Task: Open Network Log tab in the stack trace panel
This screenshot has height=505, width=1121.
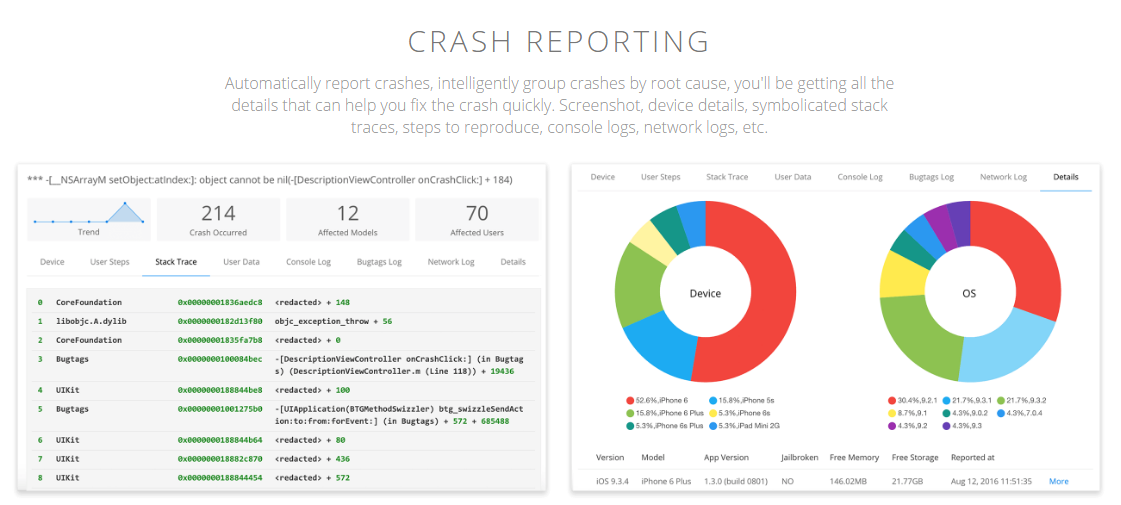Action: [x=450, y=262]
